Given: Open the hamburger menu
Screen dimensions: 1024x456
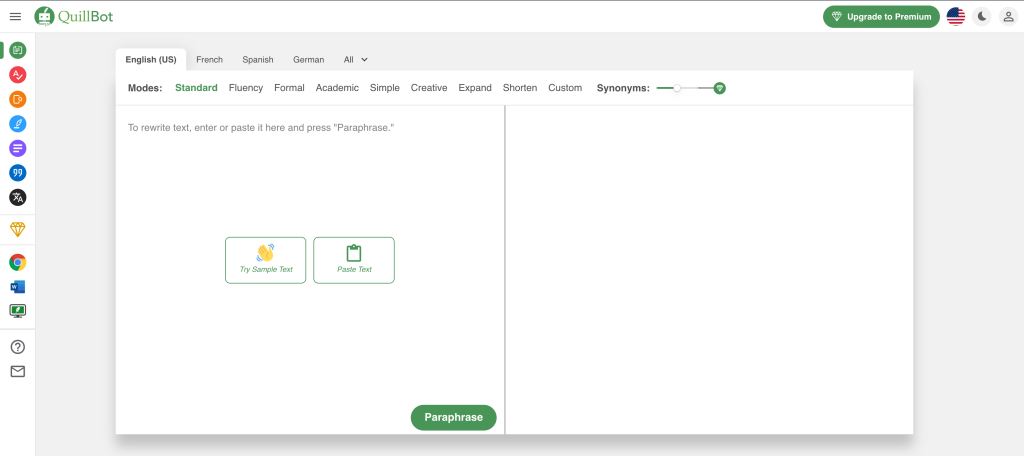Looking at the screenshot, I should (x=16, y=16).
